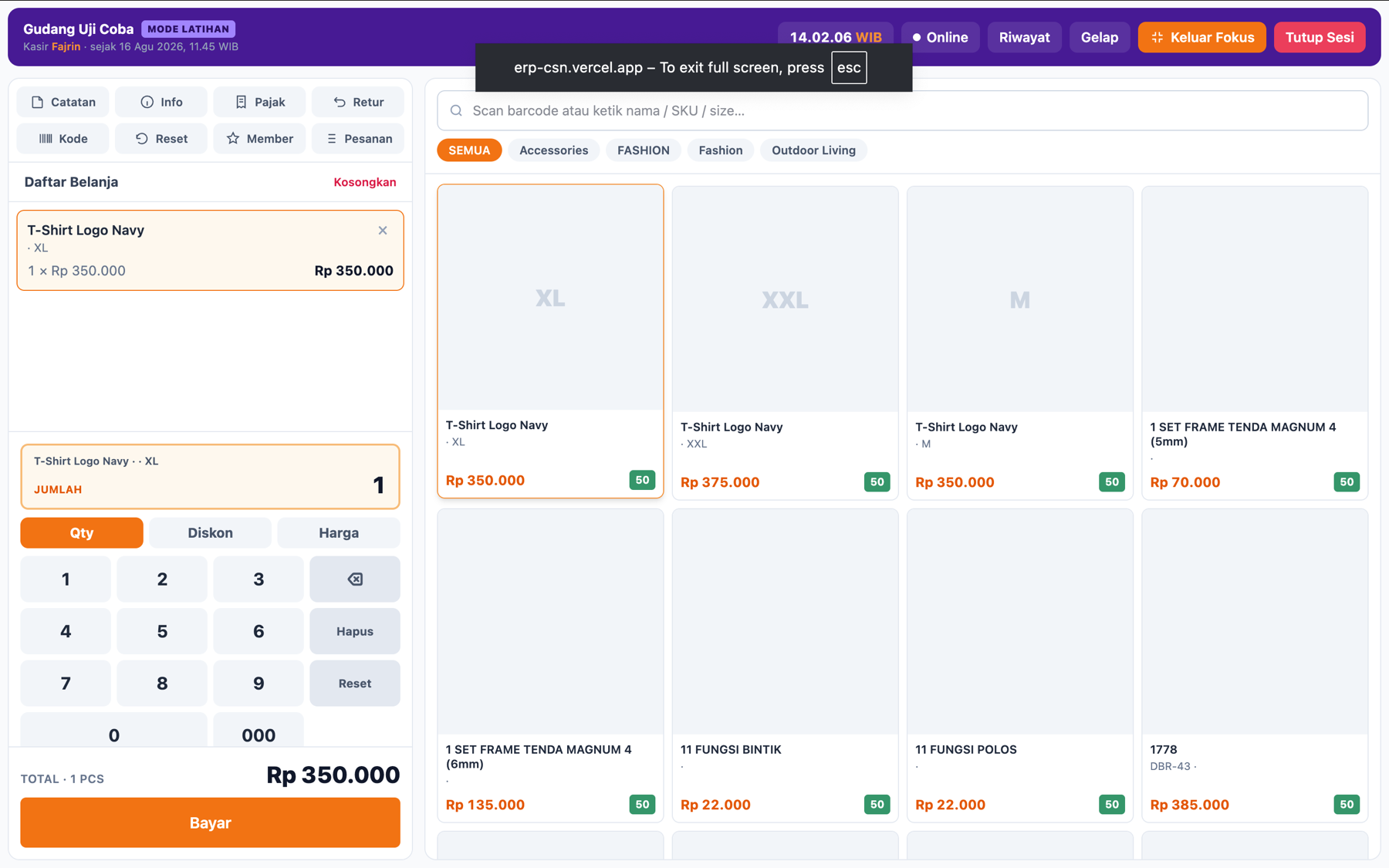Click the Rp 385.000 price

point(1189,805)
